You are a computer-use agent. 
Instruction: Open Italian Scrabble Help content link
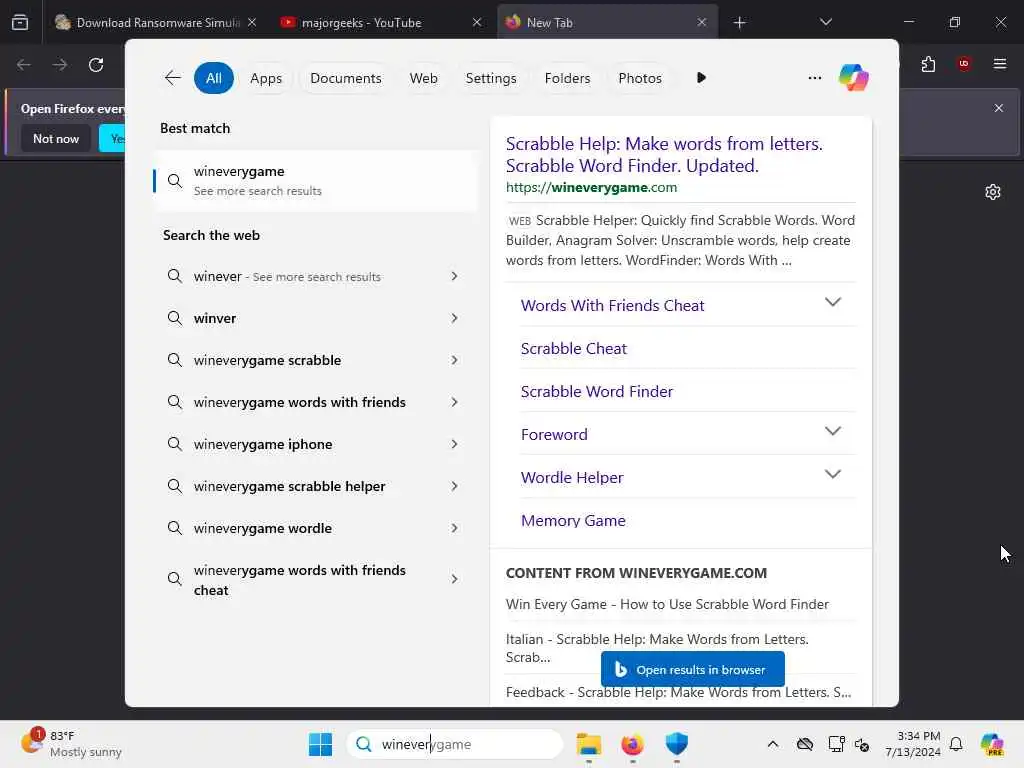click(657, 648)
